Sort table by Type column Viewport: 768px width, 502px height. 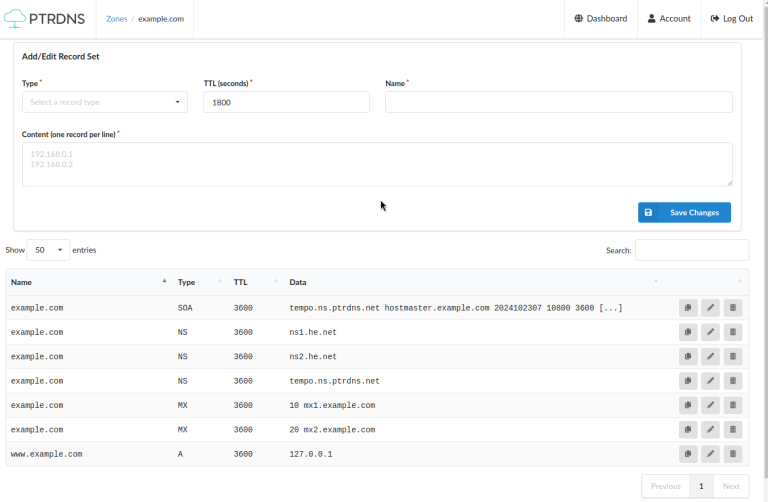click(x=200, y=282)
